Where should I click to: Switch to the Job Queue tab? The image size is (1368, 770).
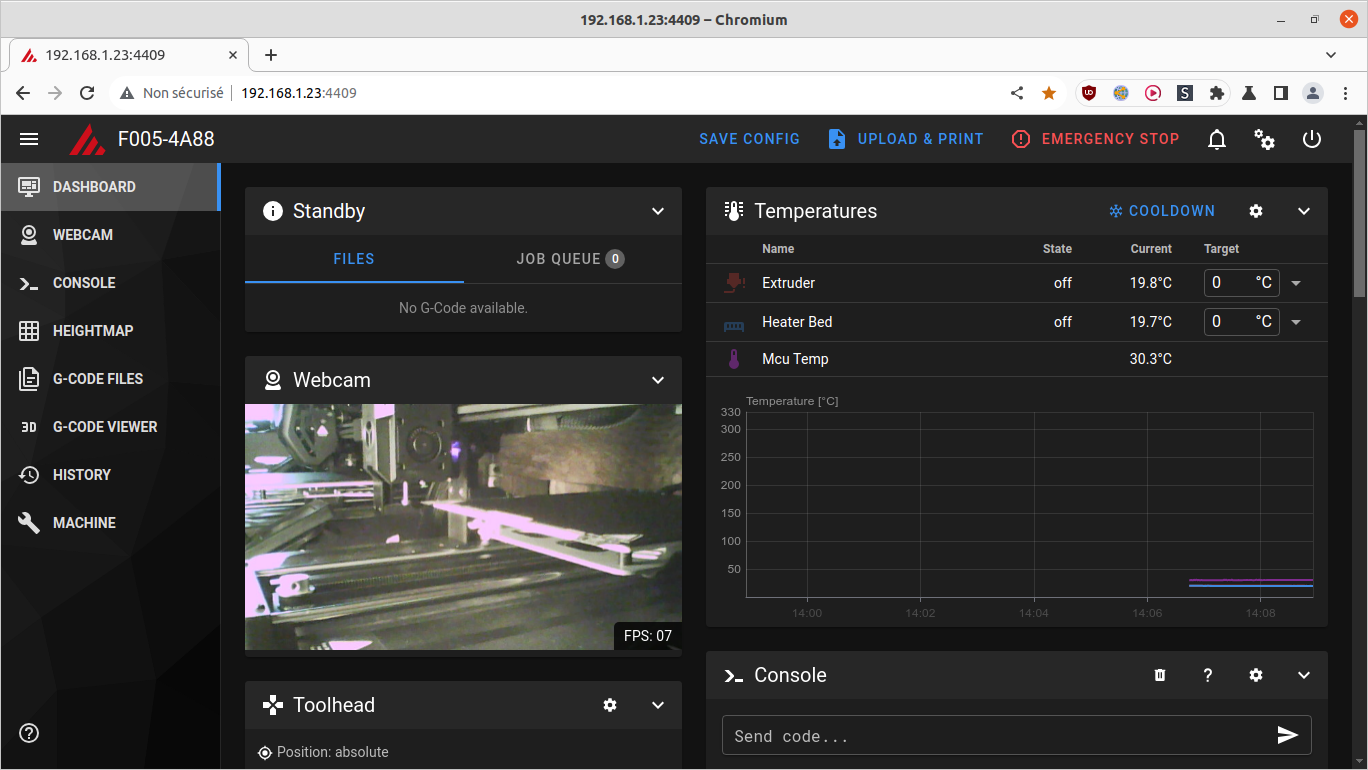[572, 259]
